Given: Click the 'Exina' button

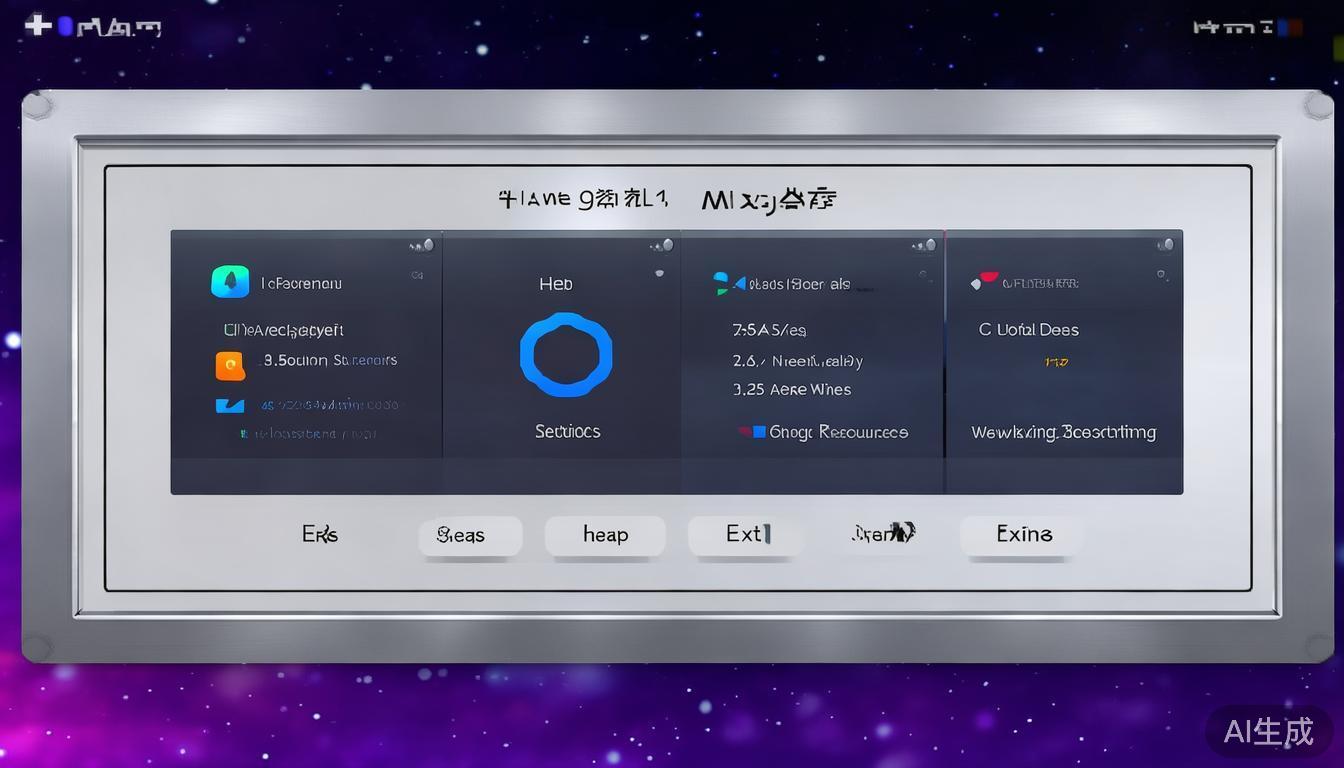Looking at the screenshot, I should 1023,534.
